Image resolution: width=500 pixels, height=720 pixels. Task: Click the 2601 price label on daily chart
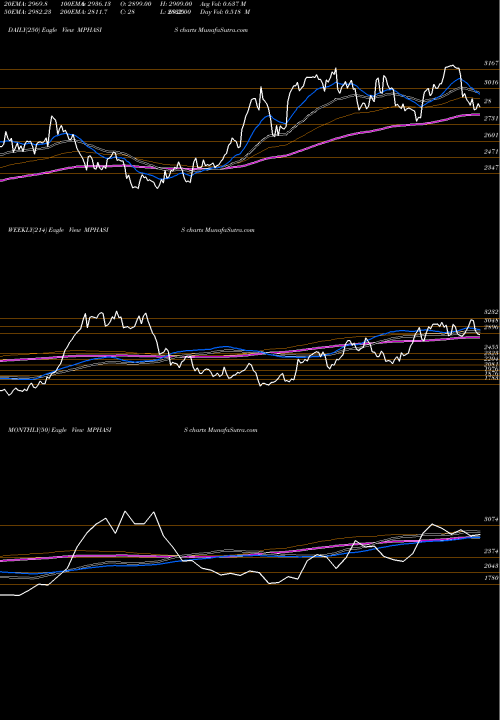pyautogui.click(x=491, y=135)
